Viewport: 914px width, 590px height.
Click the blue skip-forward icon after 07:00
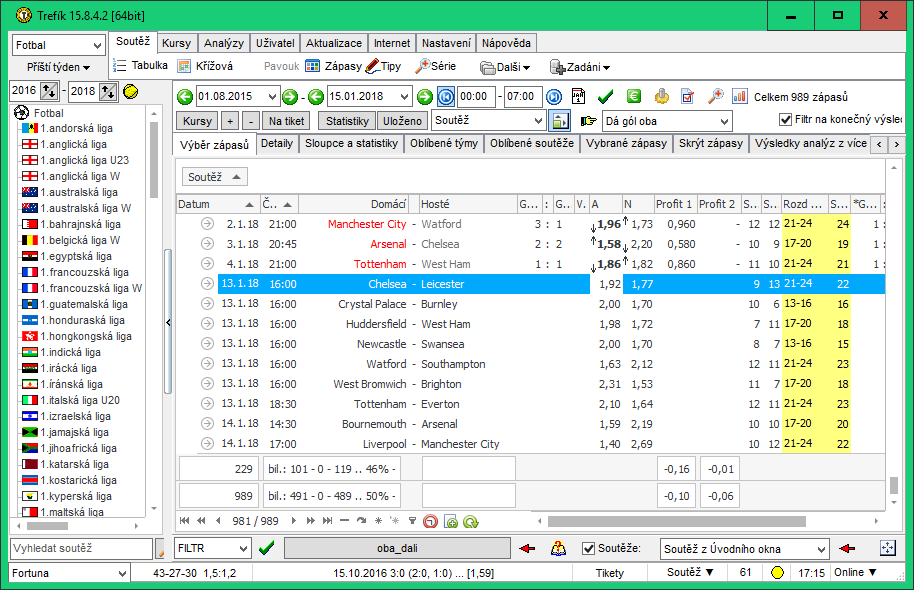click(x=554, y=97)
